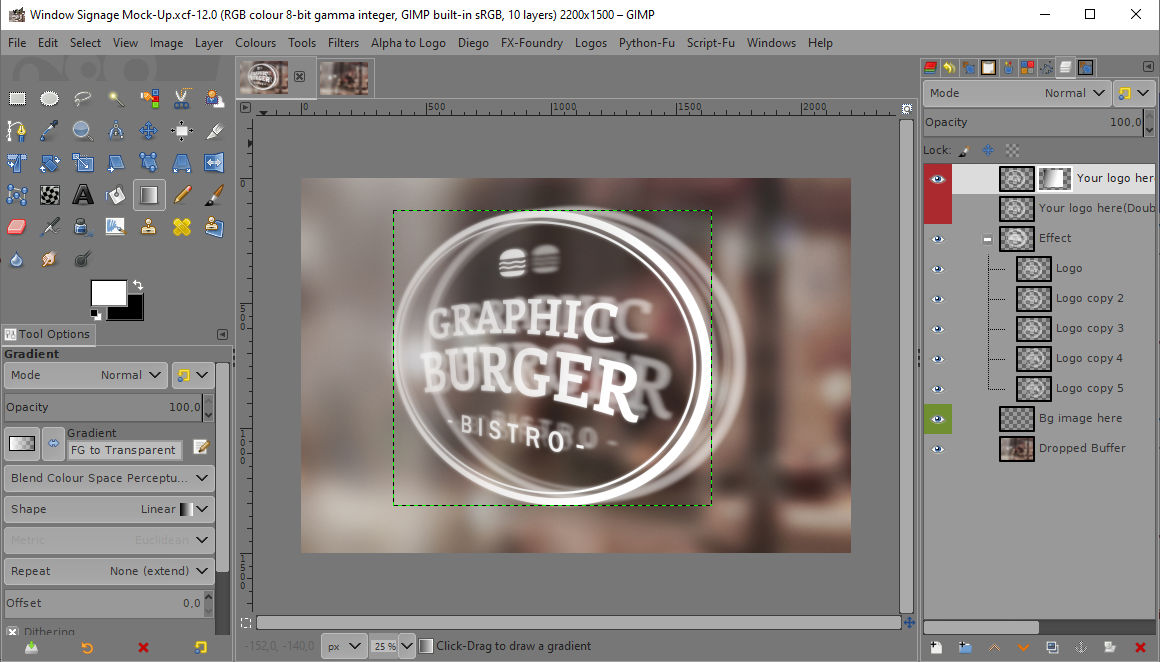
Task: Pick the Pencil tool
Action: click(x=182, y=195)
